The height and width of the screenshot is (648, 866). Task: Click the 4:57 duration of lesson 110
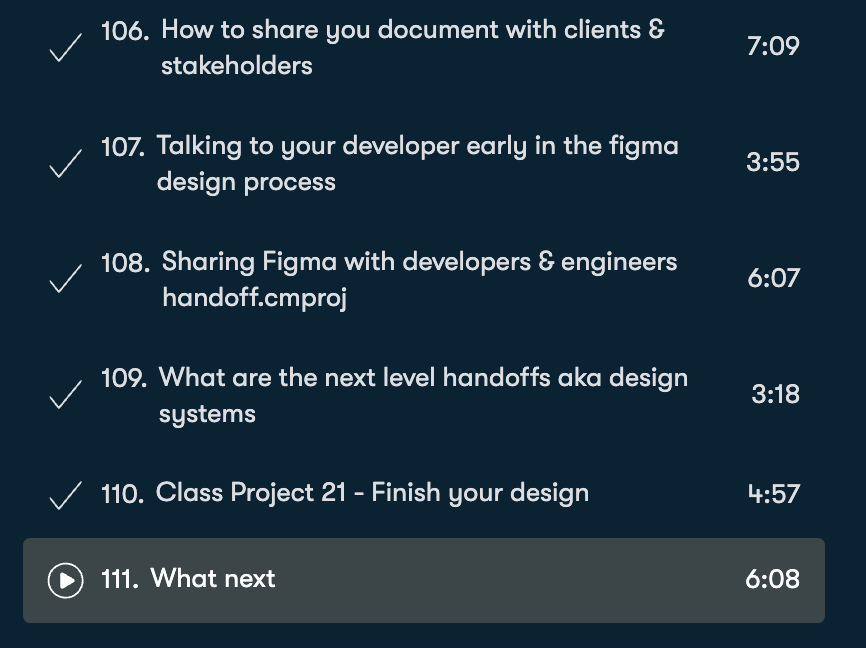(x=773, y=493)
